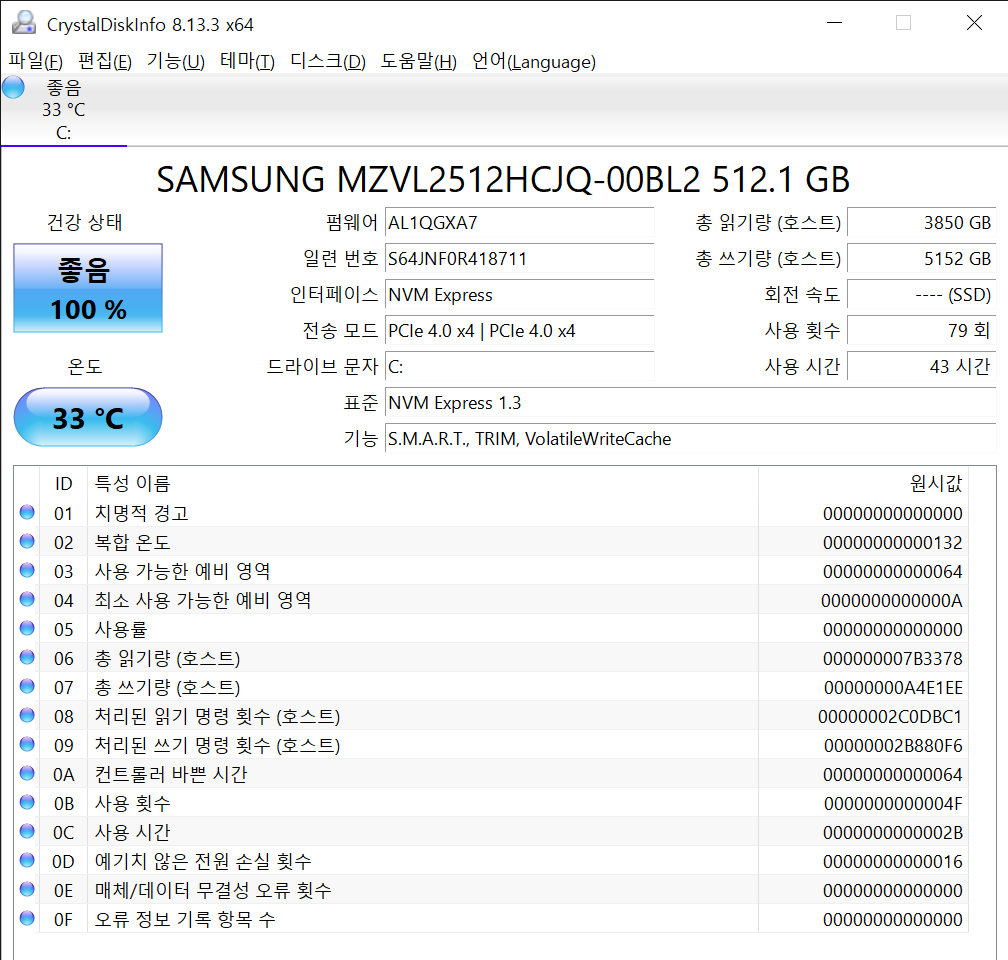Select attribute row 예기치 않은 전원 손실 횟수
The image size is (1008, 960).
click(x=491, y=861)
